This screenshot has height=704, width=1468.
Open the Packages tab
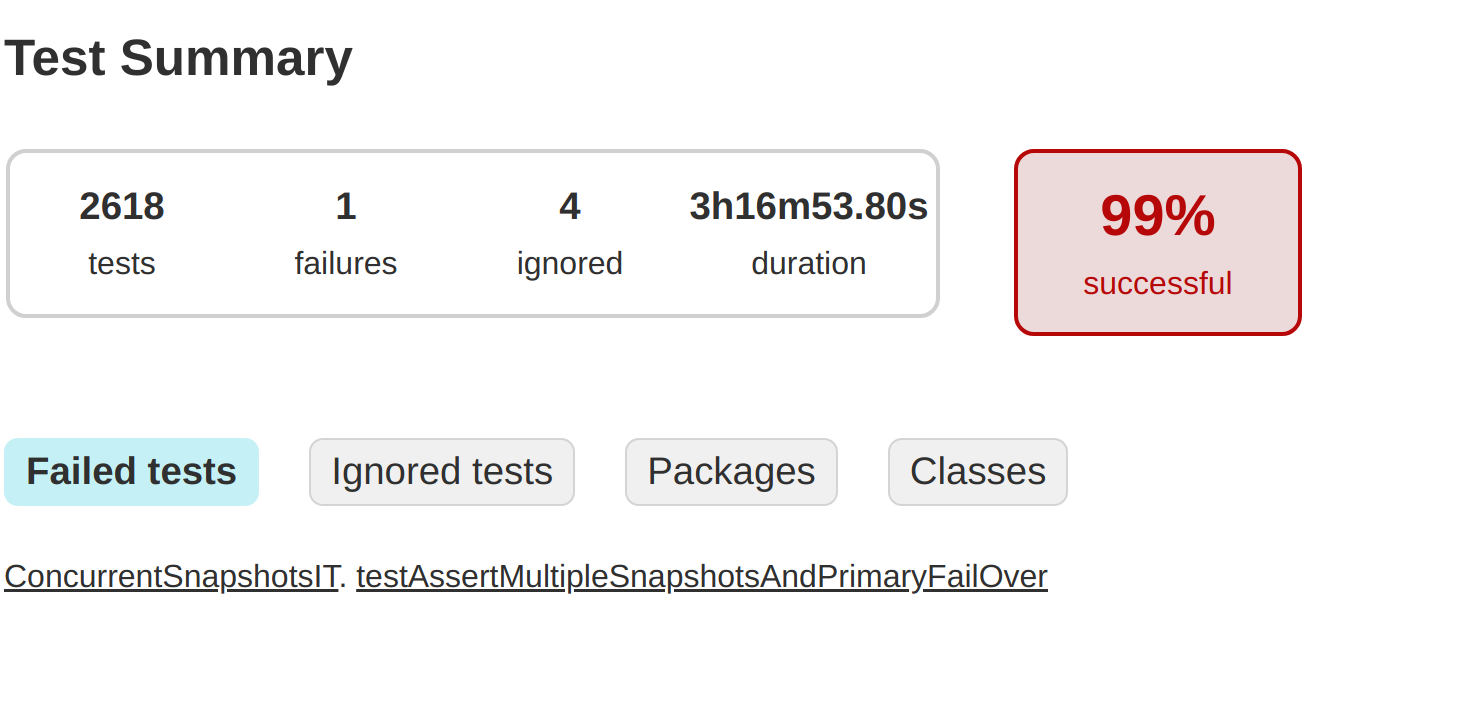pyautogui.click(x=731, y=471)
